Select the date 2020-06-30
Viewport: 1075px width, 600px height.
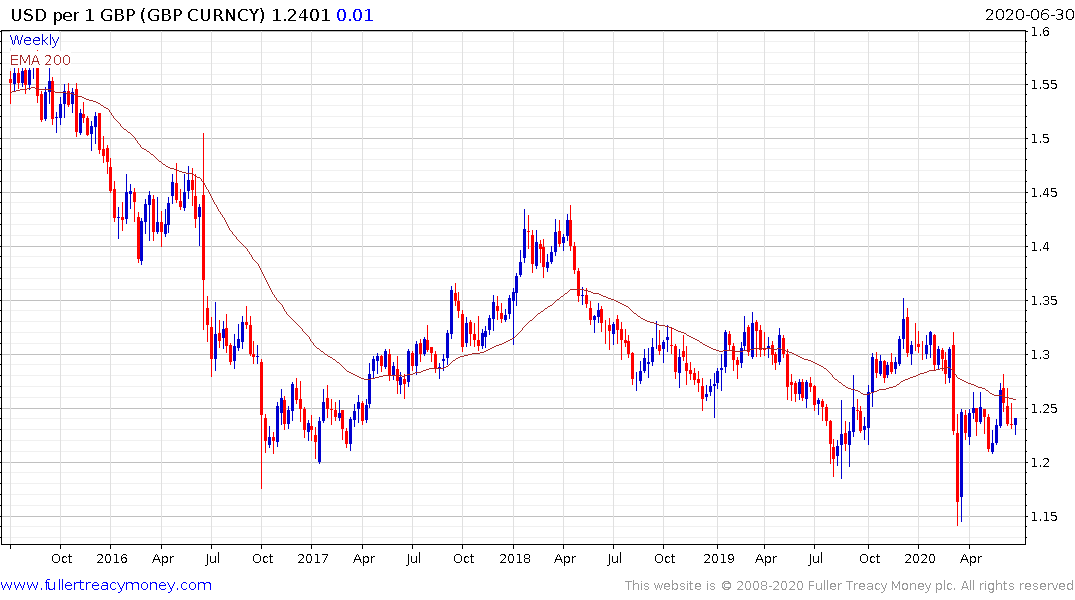pyautogui.click(x=1029, y=15)
